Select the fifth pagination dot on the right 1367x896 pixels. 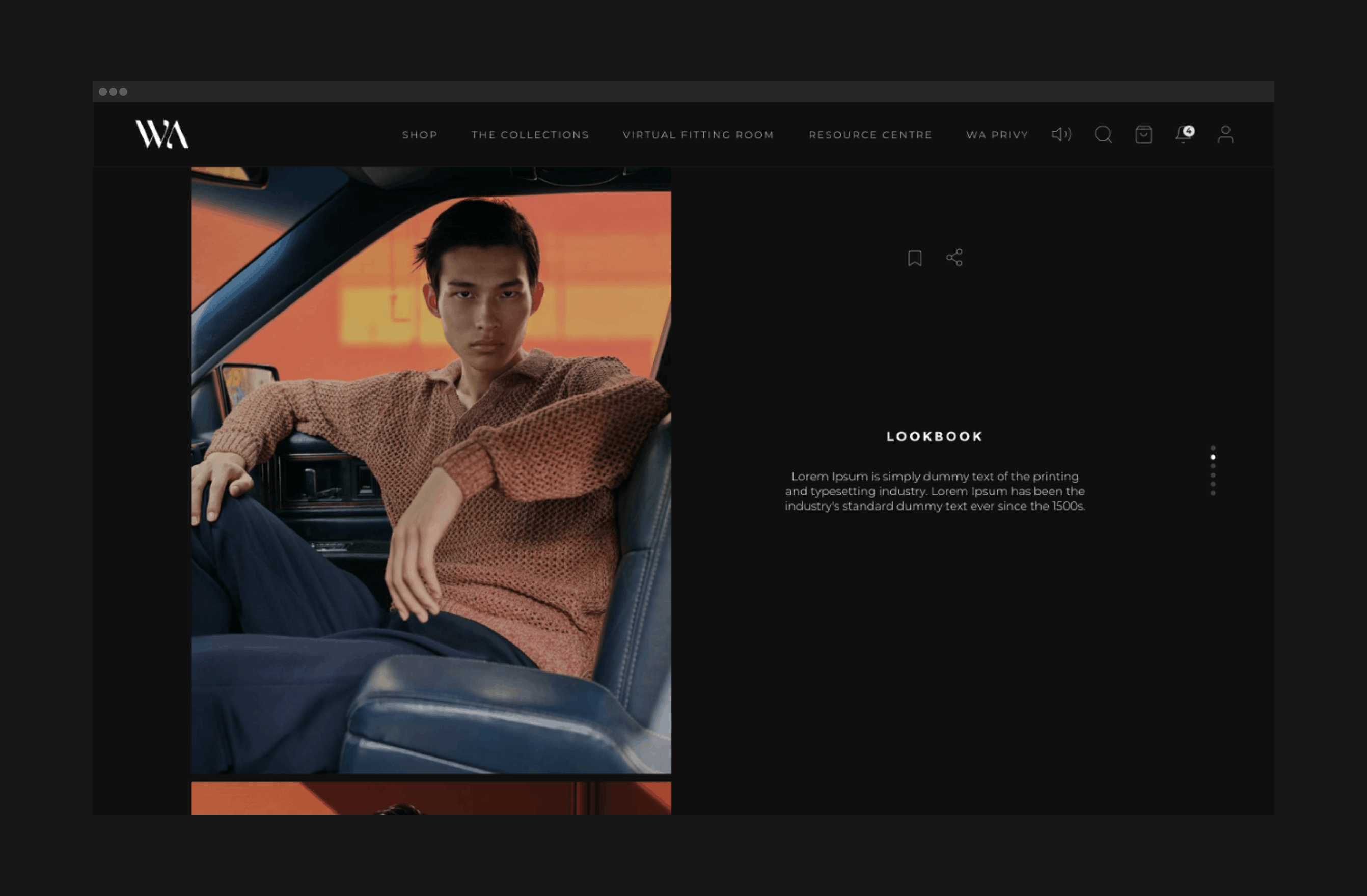(1213, 485)
